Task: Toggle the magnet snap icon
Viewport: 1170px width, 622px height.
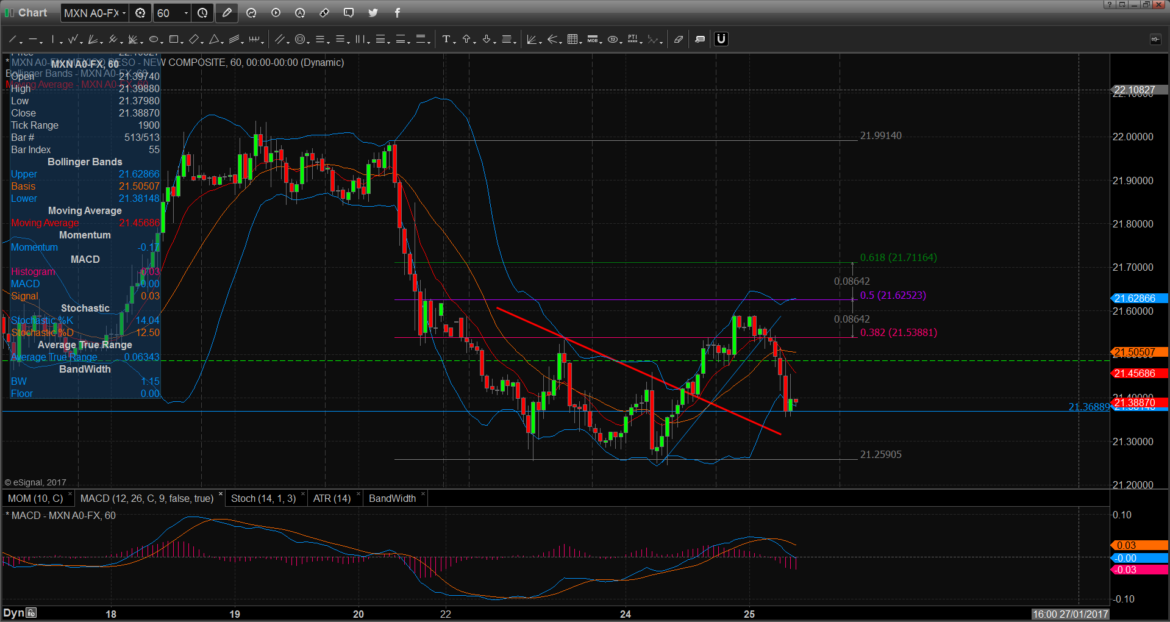Action: [x=721, y=39]
